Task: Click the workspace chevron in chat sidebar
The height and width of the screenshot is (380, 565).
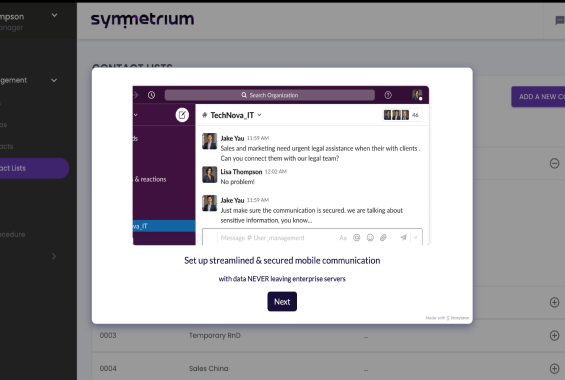Action: (135, 115)
